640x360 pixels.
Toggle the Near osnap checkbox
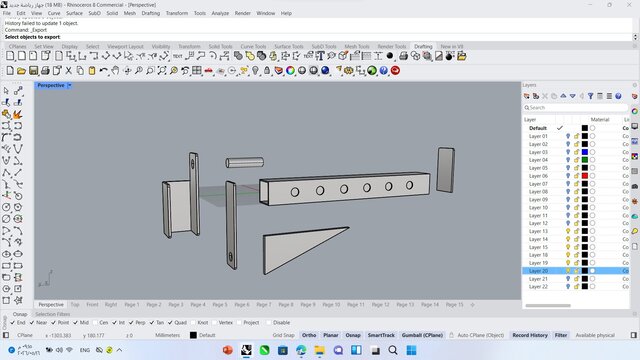click(32, 322)
